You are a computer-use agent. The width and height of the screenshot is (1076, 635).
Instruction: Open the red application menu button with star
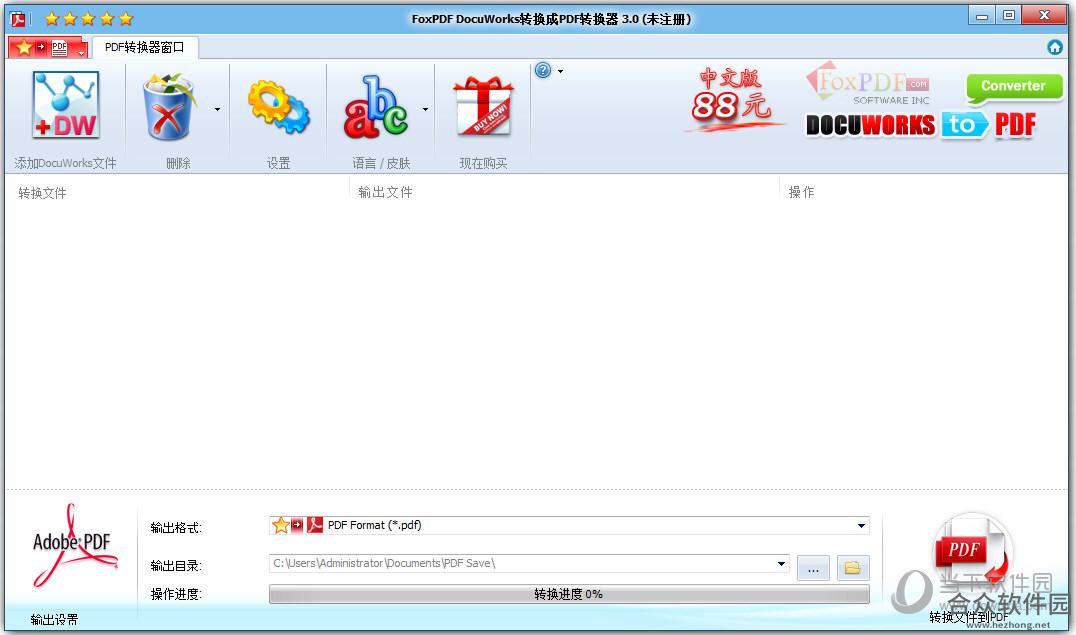point(47,47)
